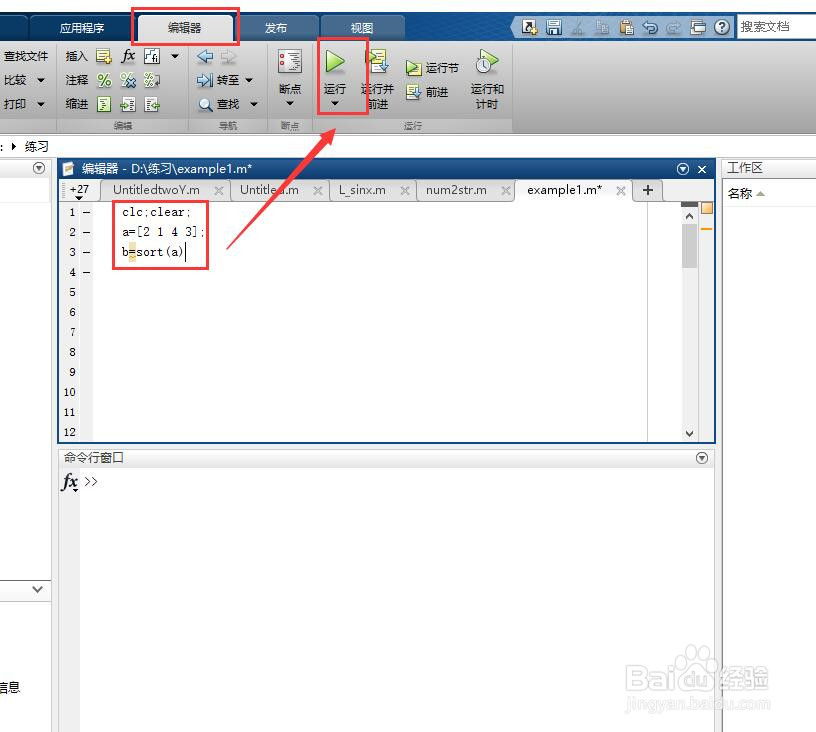Image resolution: width=816 pixels, height=732 pixels.
Task: Click the Find (查找) magnifier icon
Action: 205,104
